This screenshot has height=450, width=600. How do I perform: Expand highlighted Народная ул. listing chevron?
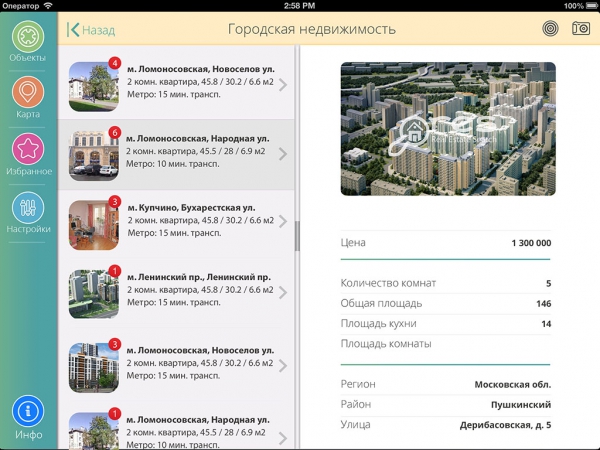[283, 154]
